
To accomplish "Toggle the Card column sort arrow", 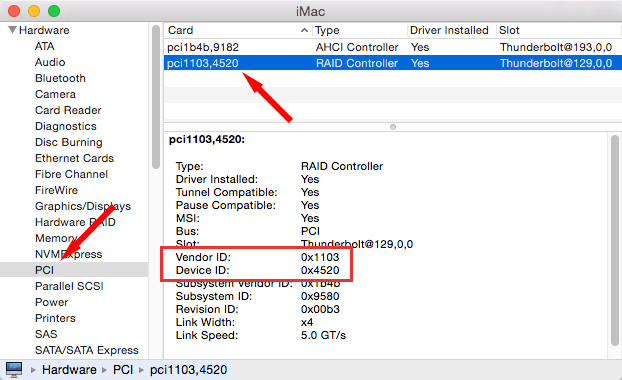I will click(x=304, y=30).
